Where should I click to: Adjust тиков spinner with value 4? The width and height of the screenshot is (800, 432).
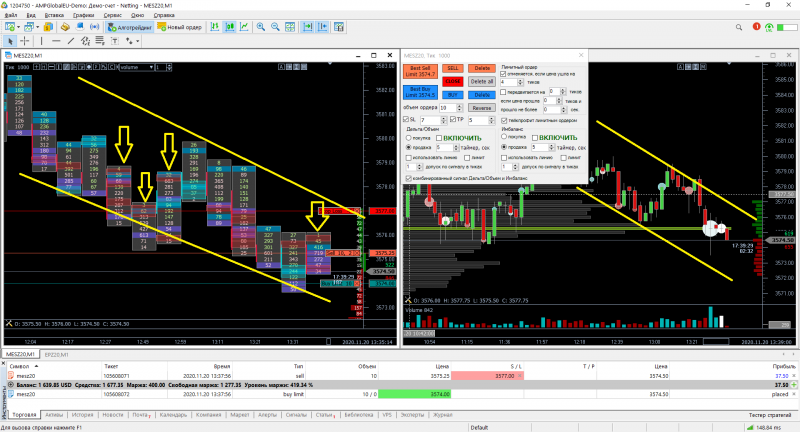pos(520,82)
